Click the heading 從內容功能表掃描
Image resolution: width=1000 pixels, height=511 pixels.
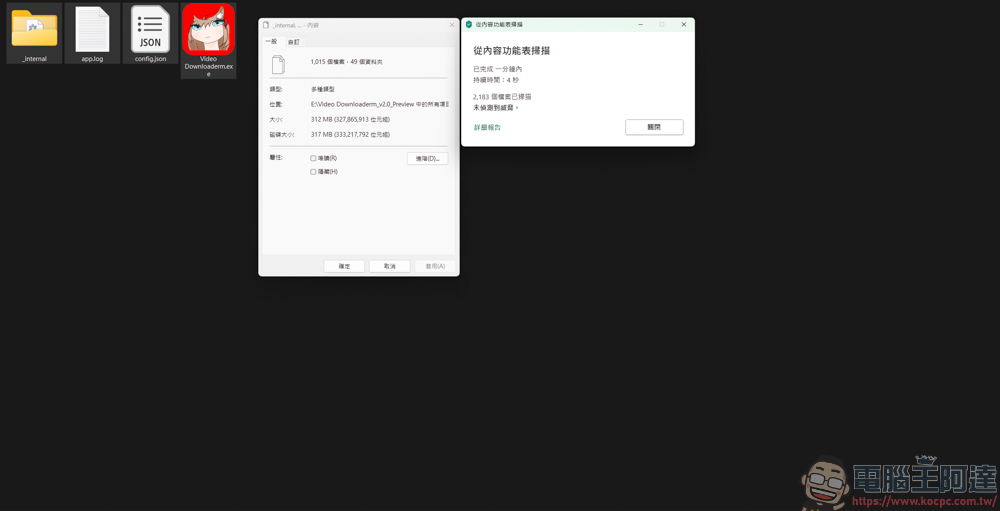(511, 50)
